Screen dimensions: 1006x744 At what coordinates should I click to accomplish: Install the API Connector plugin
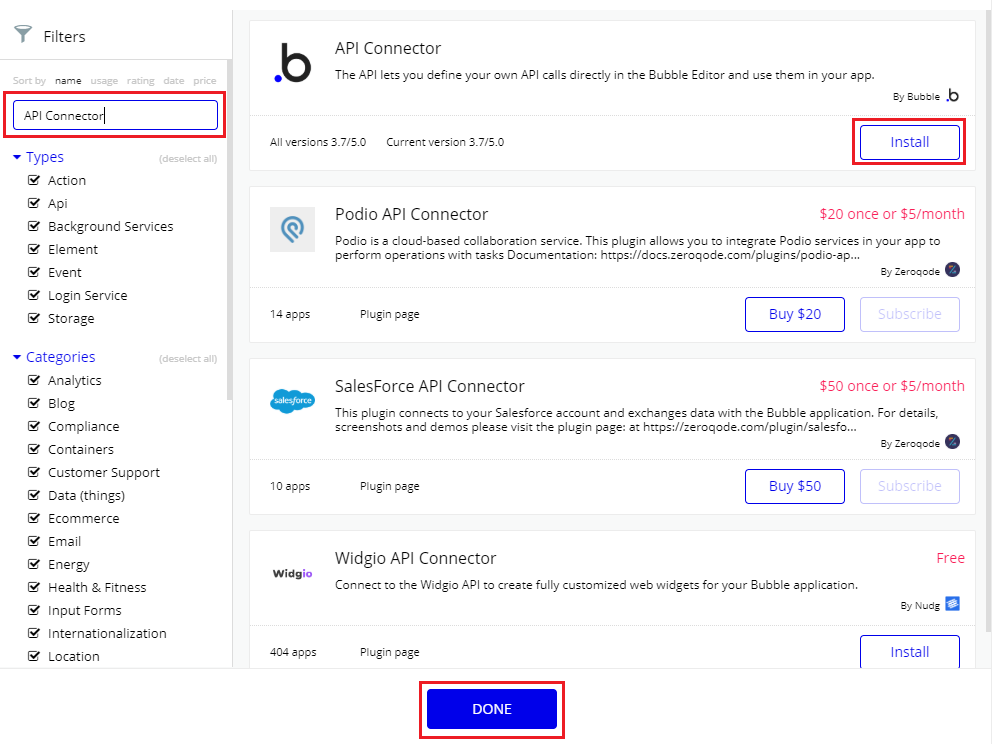909,142
